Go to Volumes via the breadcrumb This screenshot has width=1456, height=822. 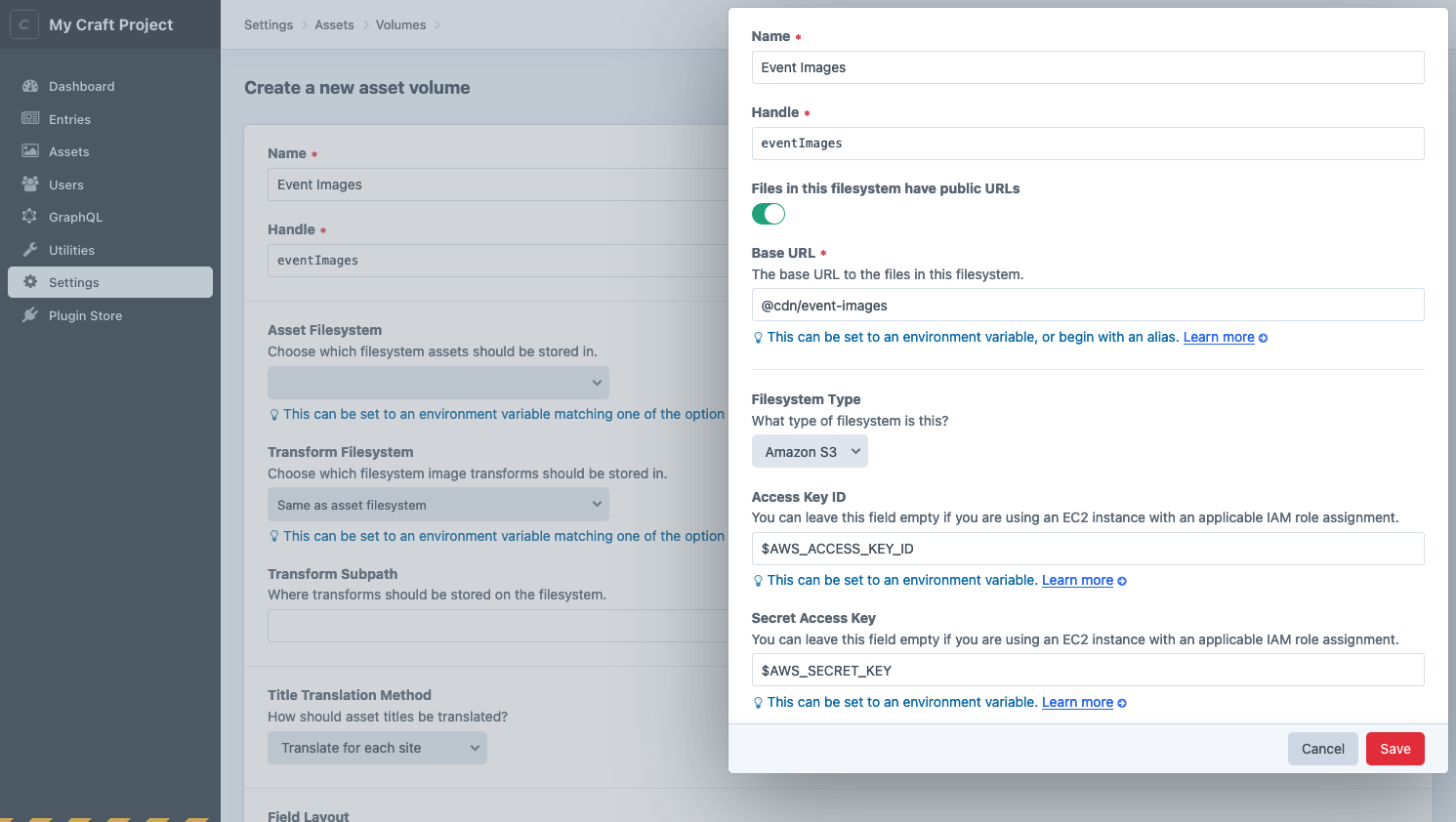400,24
